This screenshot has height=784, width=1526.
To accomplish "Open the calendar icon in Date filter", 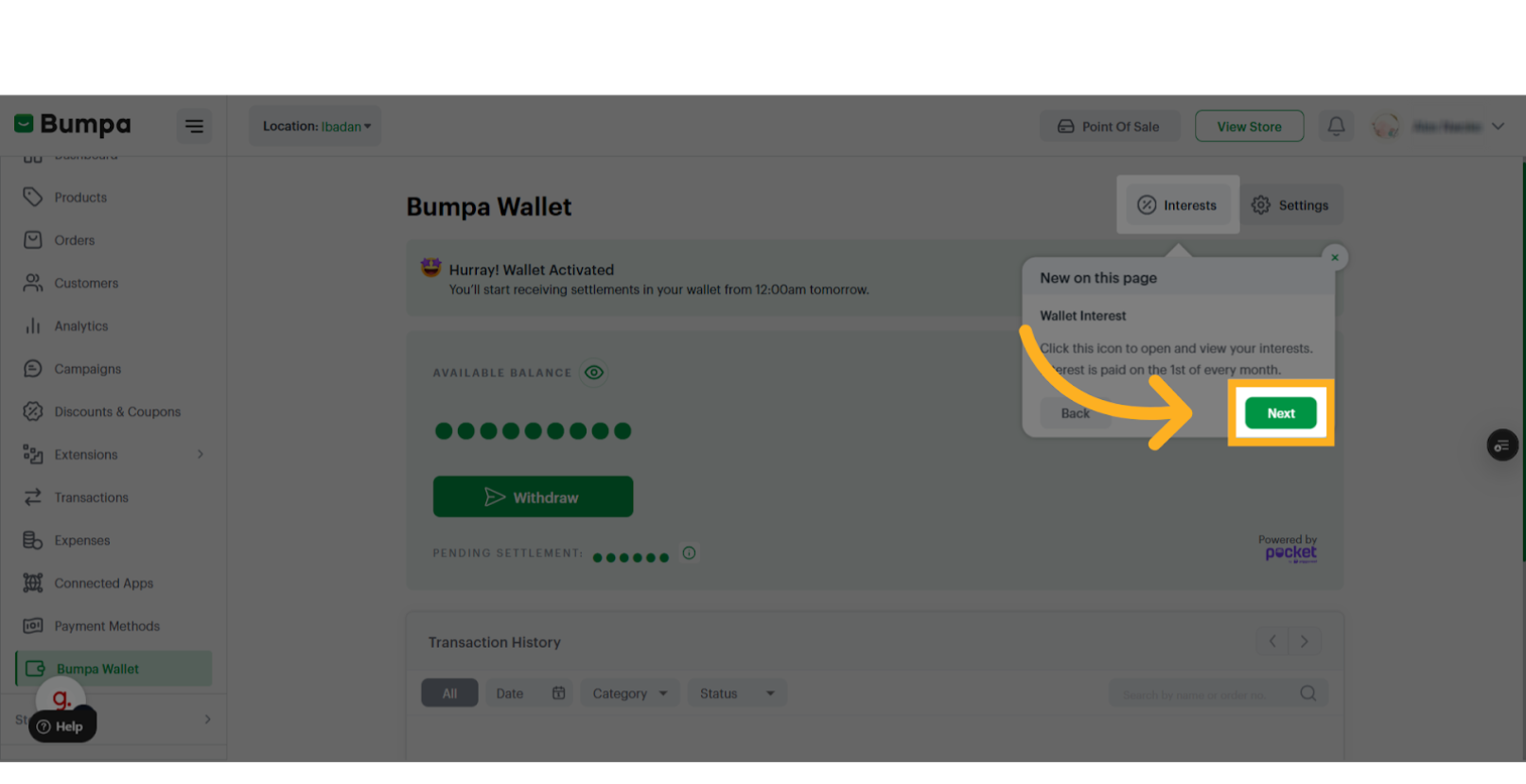I will [558, 693].
